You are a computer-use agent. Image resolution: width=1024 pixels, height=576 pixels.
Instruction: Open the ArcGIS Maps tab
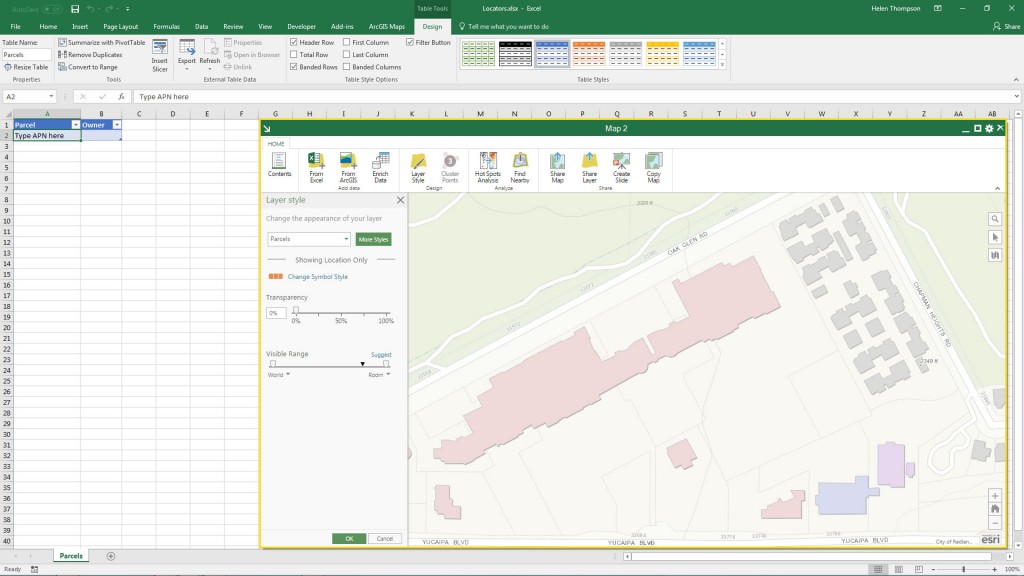(x=387, y=27)
